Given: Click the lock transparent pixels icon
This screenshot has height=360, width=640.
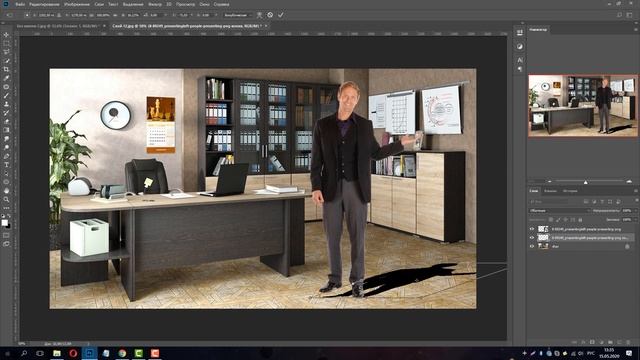Looking at the screenshot, I should pos(551,220).
